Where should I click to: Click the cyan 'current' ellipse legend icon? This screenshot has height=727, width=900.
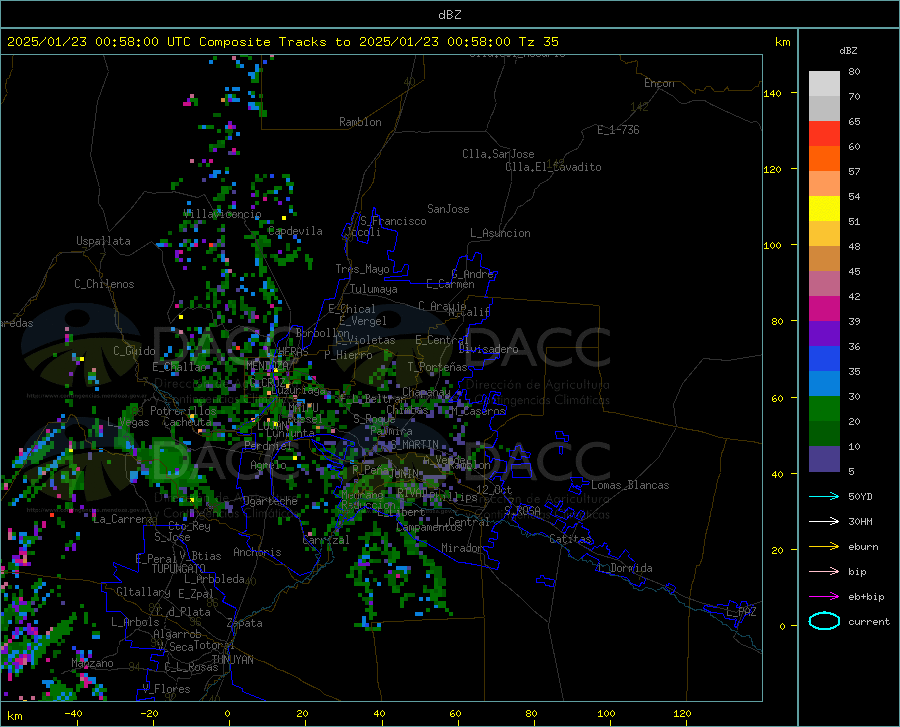[824, 621]
